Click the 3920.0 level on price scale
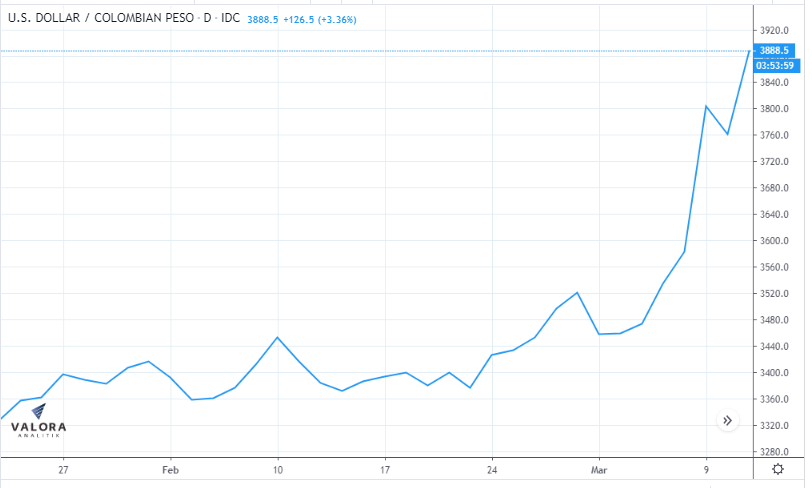Screen dimensions: 812x488 click(775, 30)
